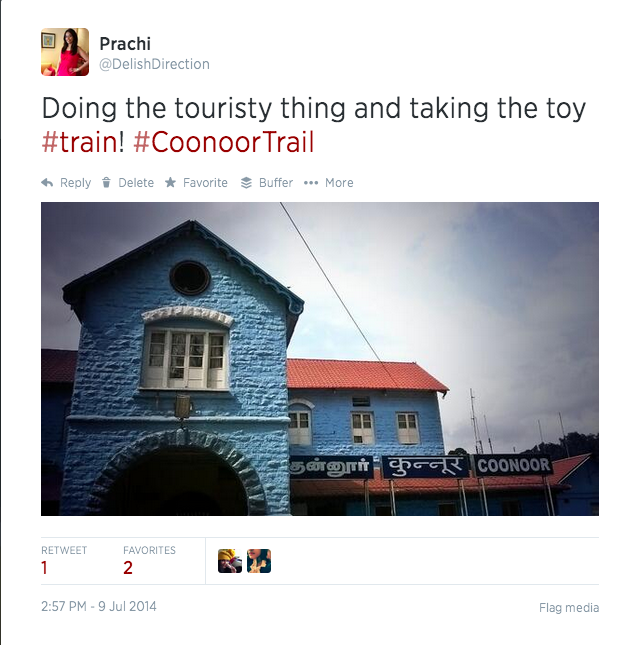The width and height of the screenshot is (638, 645).
Task: Click the Delete trash can icon
Action: tap(107, 183)
